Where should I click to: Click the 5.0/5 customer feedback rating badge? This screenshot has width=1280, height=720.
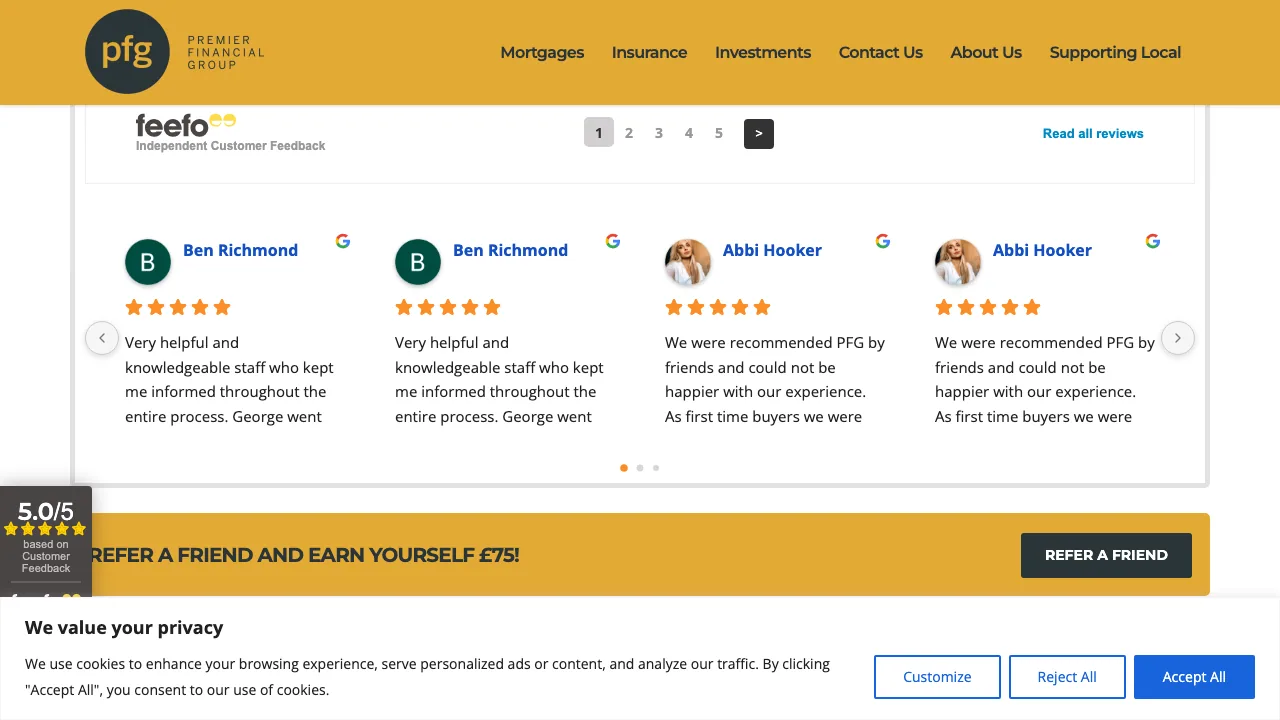pyautogui.click(x=45, y=540)
